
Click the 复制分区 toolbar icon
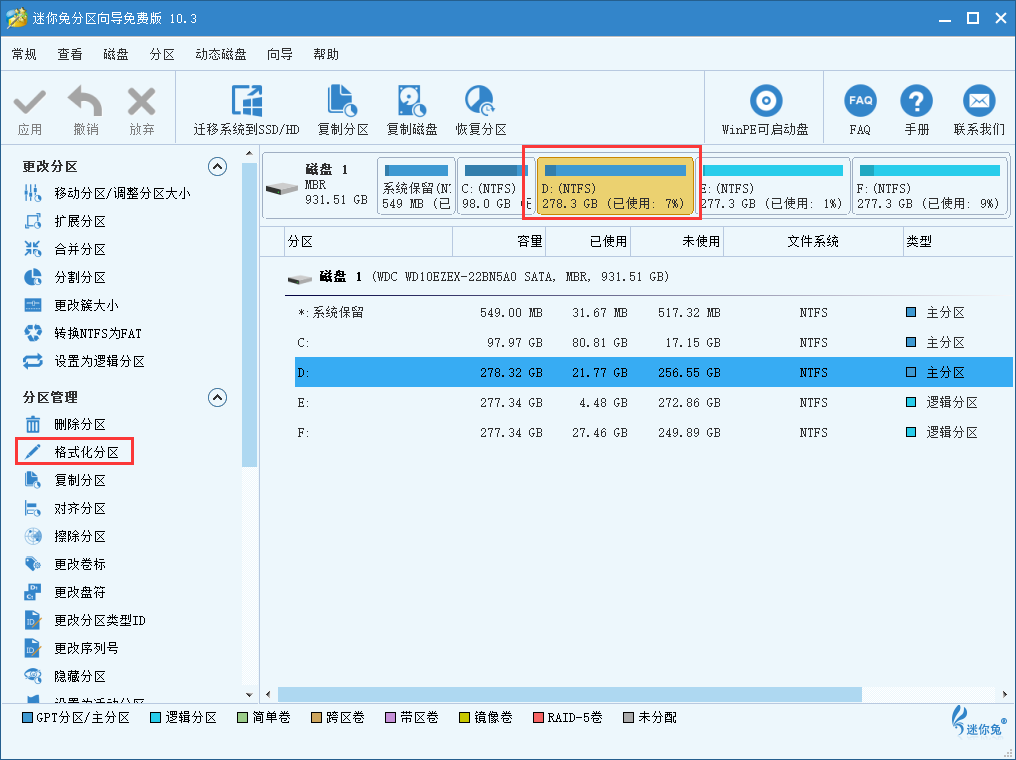point(343,110)
